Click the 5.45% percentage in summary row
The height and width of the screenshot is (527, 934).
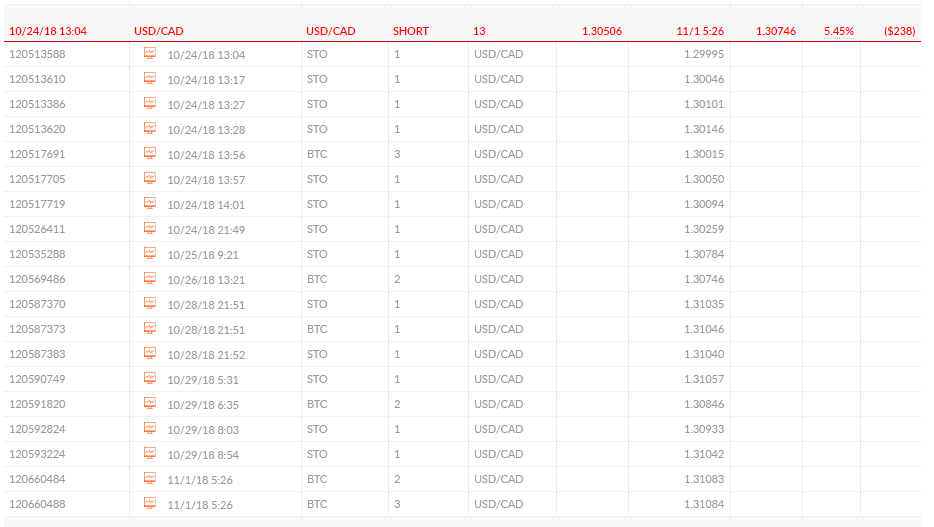[x=839, y=31]
